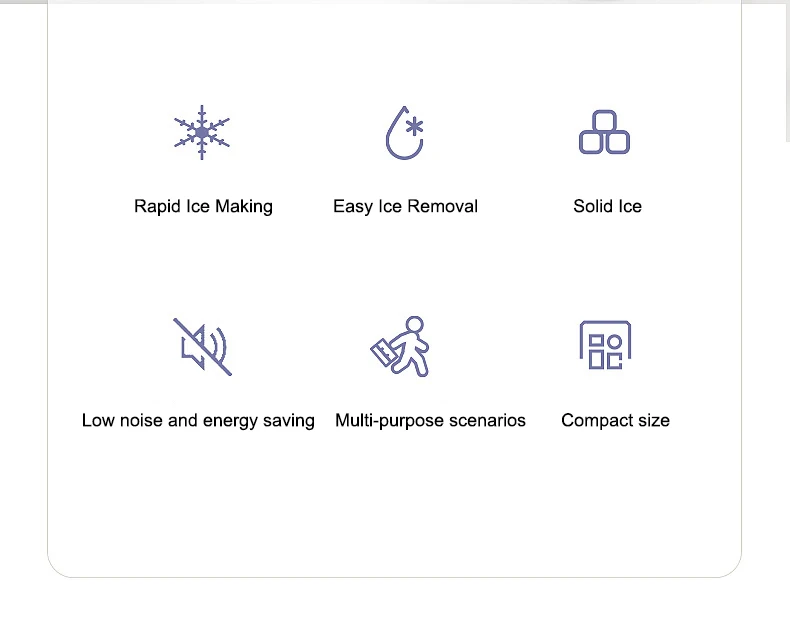Click the head of the walking person icon
This screenshot has width=790, height=618.
coord(414,324)
